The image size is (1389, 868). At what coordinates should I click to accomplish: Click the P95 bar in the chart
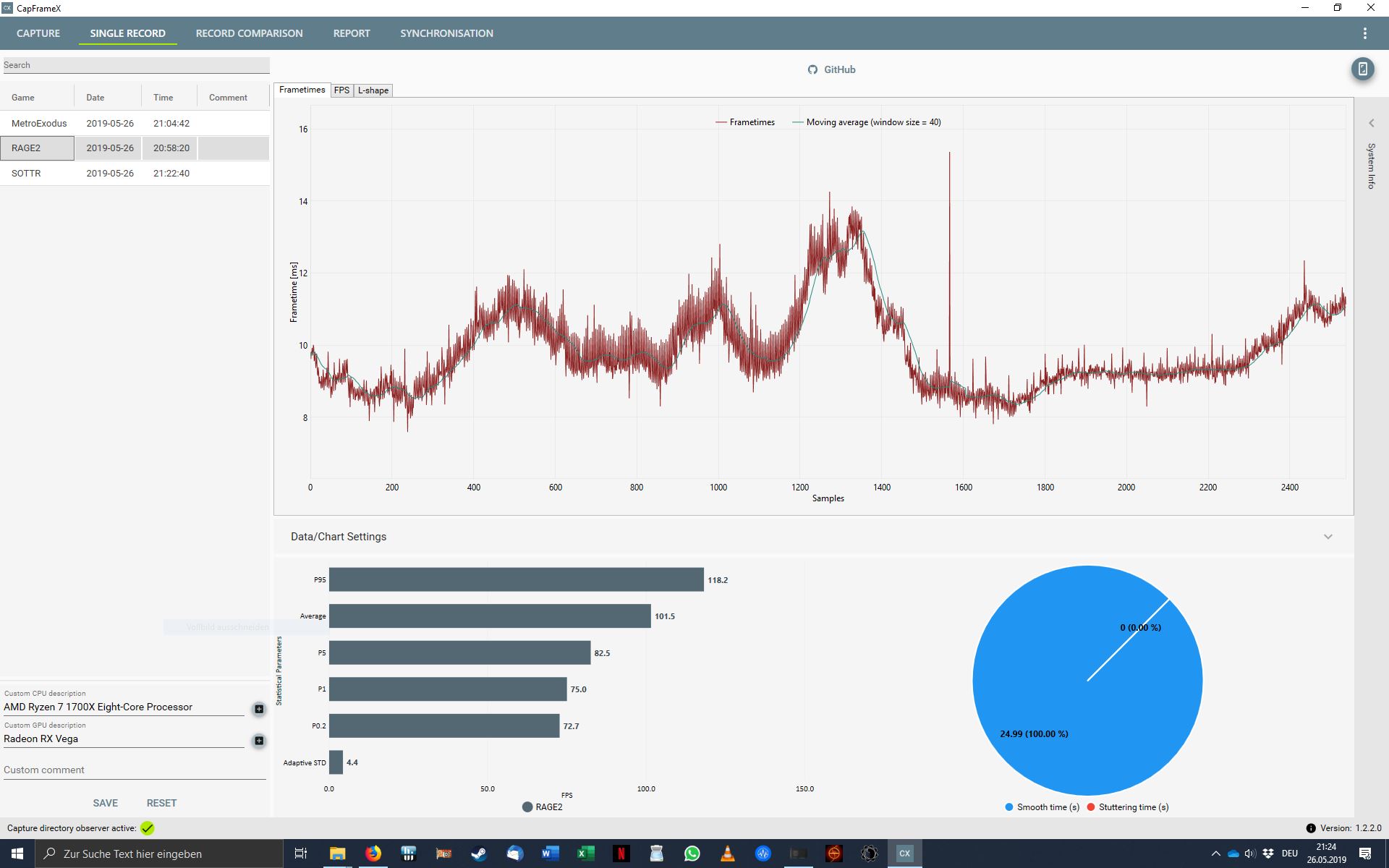click(516, 579)
